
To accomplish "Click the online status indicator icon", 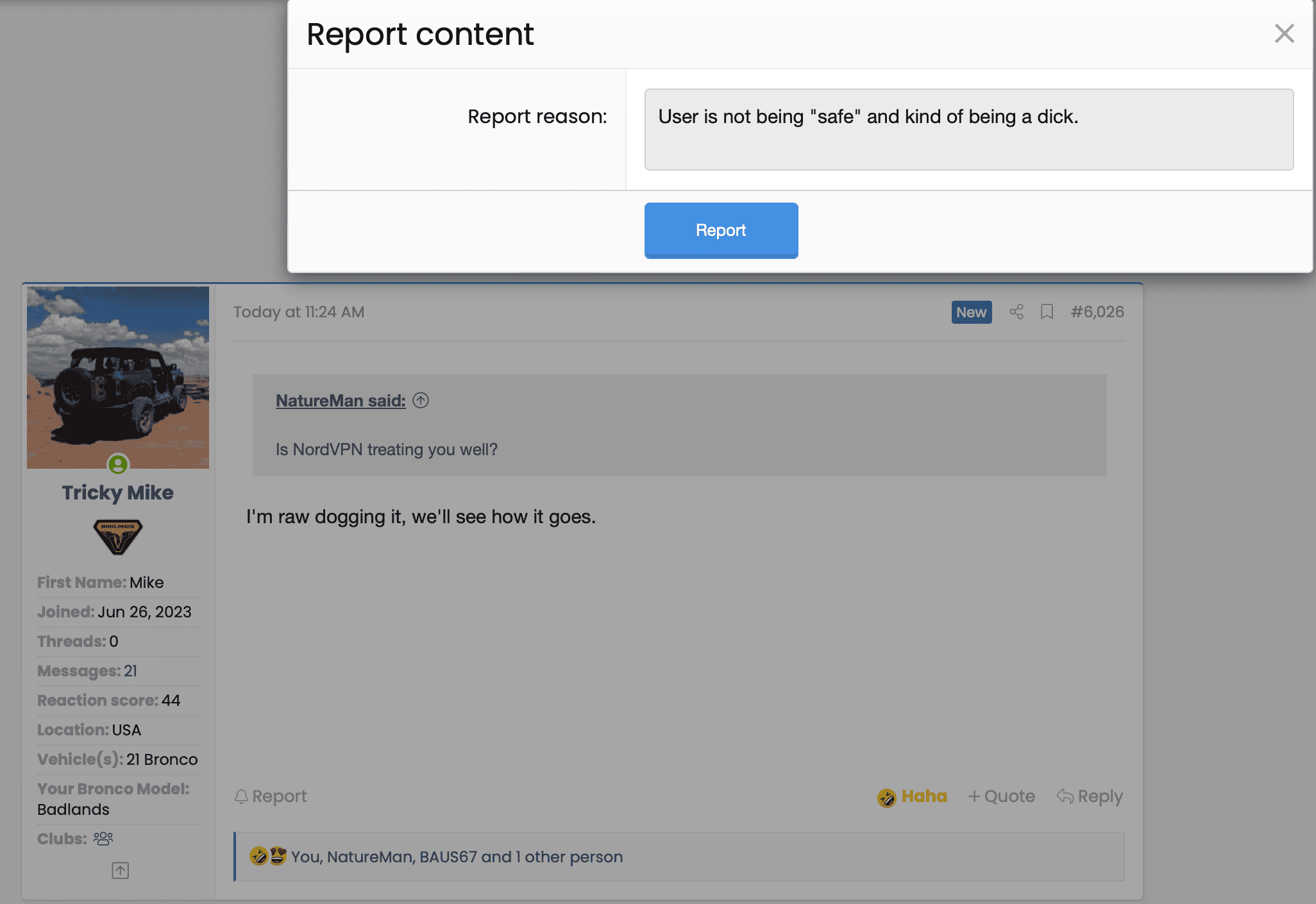I will click(x=118, y=464).
